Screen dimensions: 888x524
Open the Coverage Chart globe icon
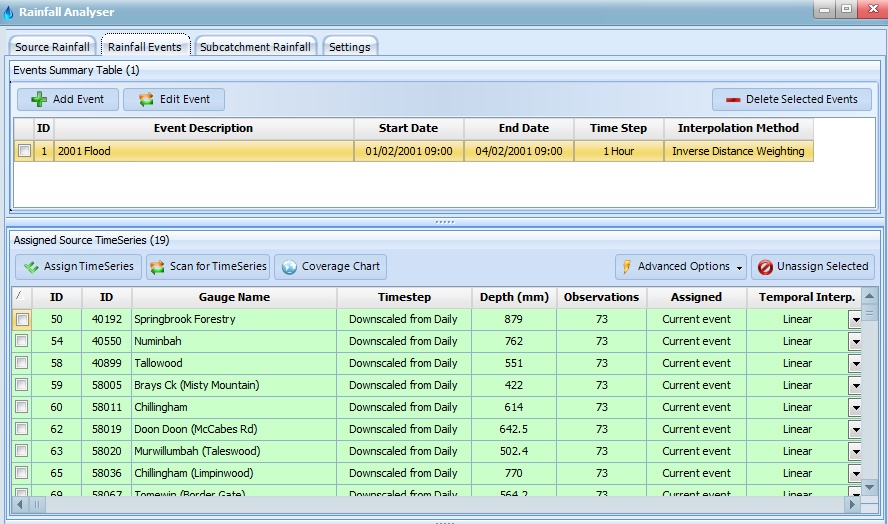(x=289, y=267)
